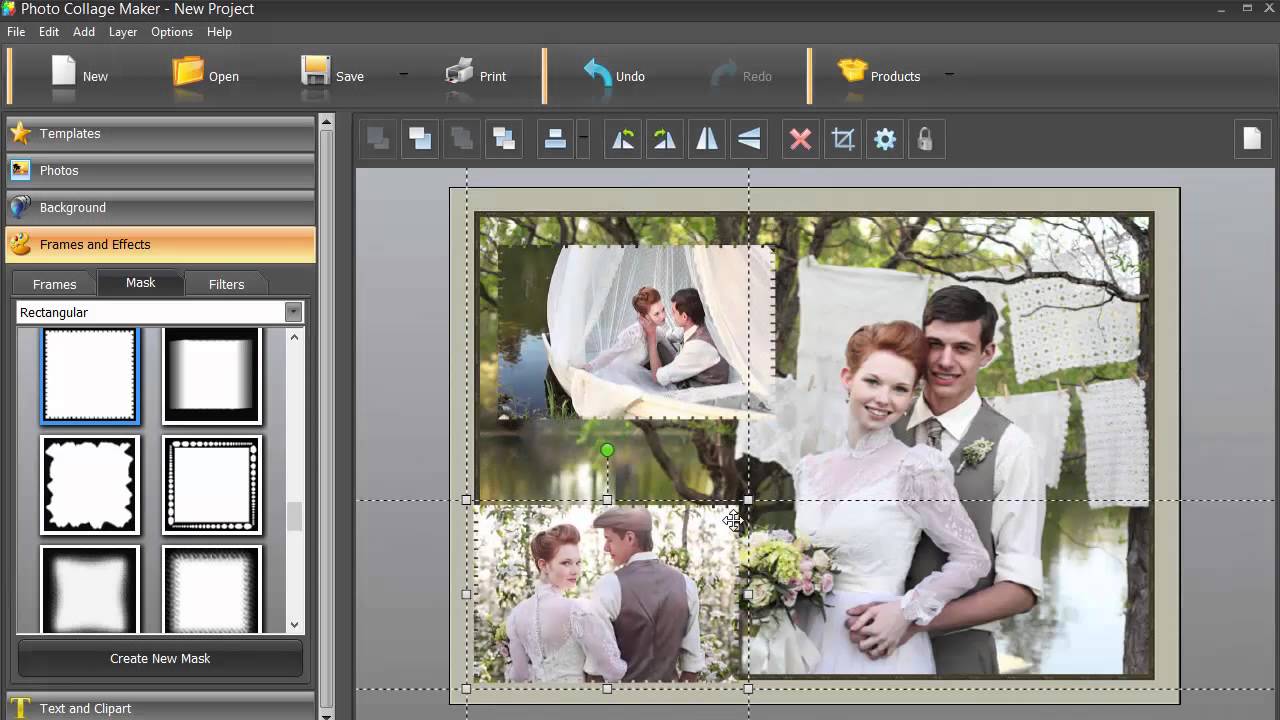Click the third layer-order icon in the toolbar

point(463,139)
